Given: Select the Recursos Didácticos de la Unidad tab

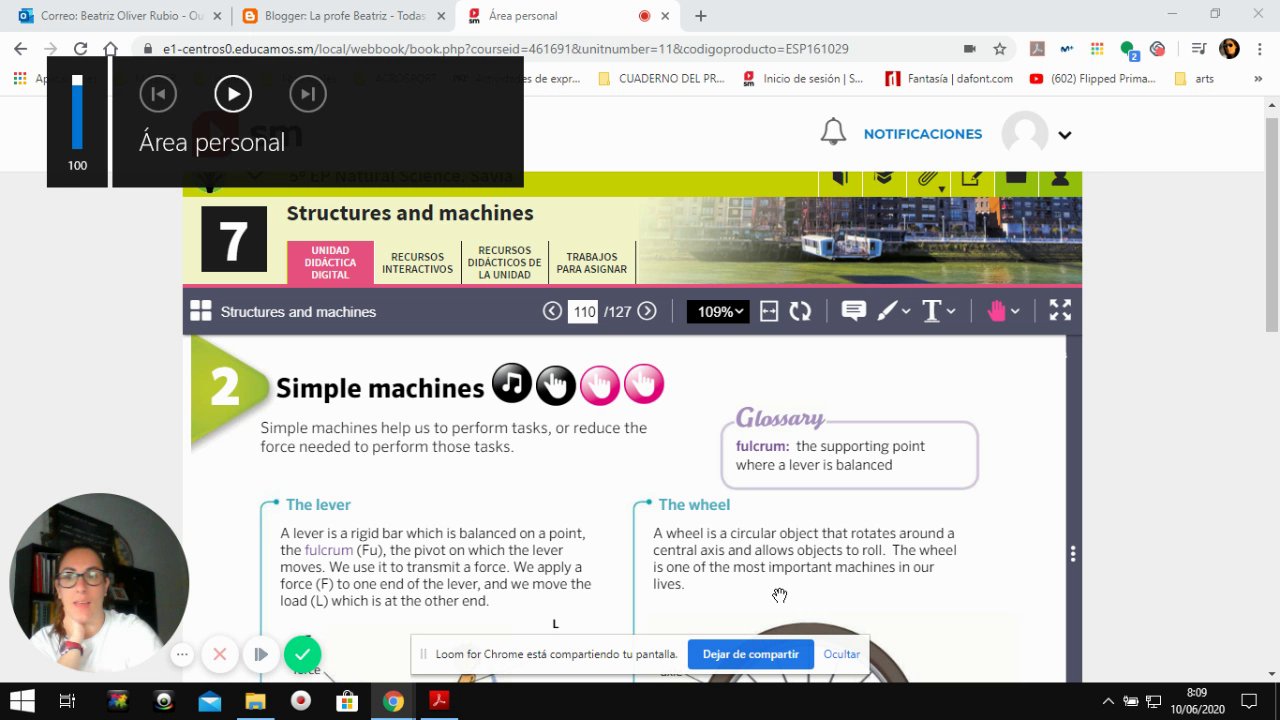Looking at the screenshot, I should pos(504,263).
